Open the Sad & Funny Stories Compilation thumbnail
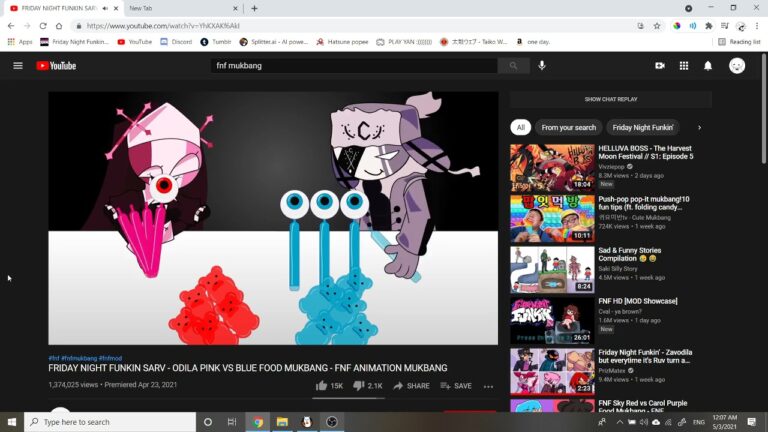Image resolution: width=768 pixels, height=432 pixels. (x=552, y=269)
